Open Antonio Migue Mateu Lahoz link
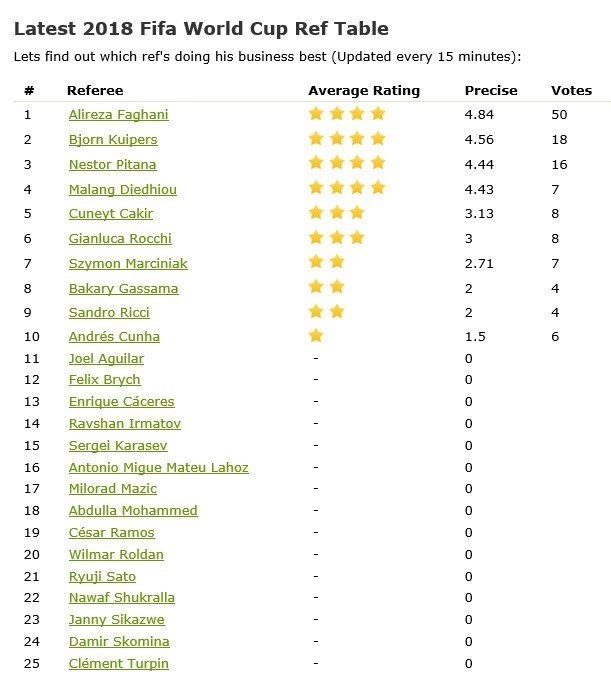 pyautogui.click(x=158, y=467)
